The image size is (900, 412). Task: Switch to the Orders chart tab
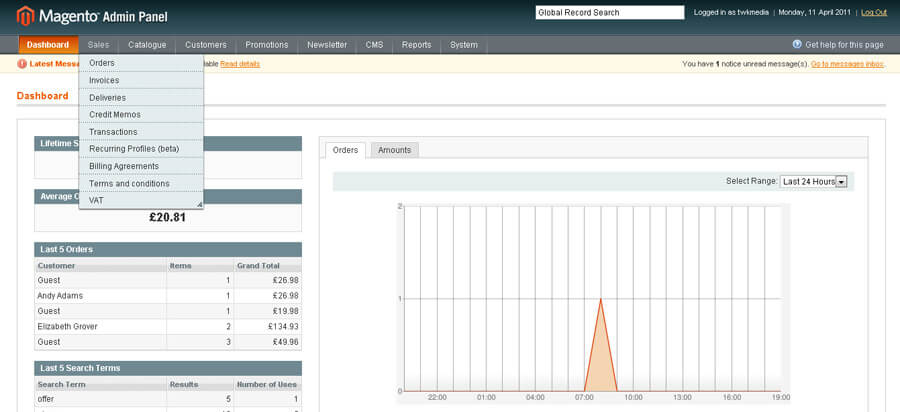click(x=346, y=150)
